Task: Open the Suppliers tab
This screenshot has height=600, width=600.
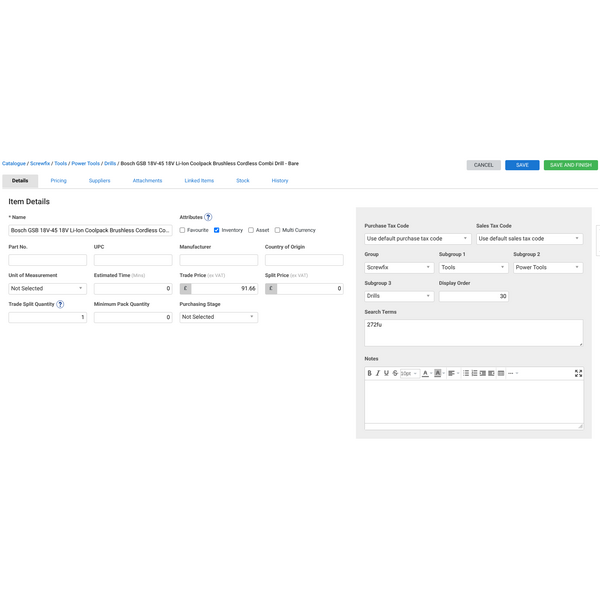Action: click(99, 181)
